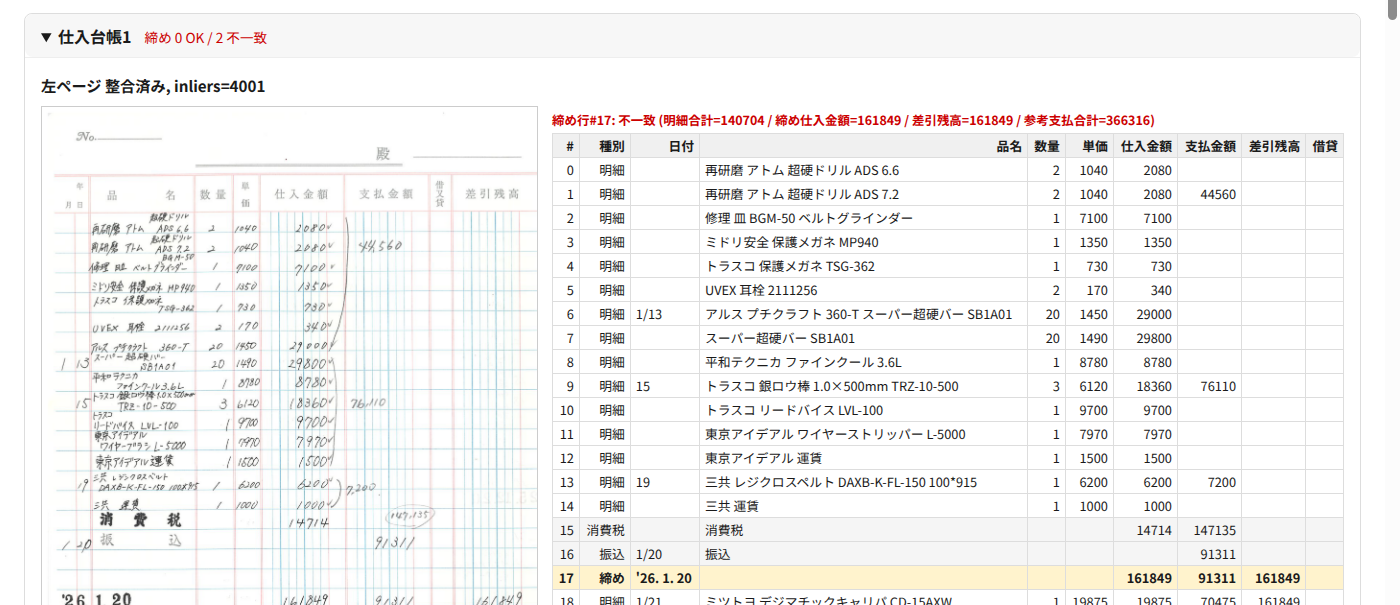Click the scanned ledger page image
Viewport: 1400px width, 605px height.
(289, 356)
